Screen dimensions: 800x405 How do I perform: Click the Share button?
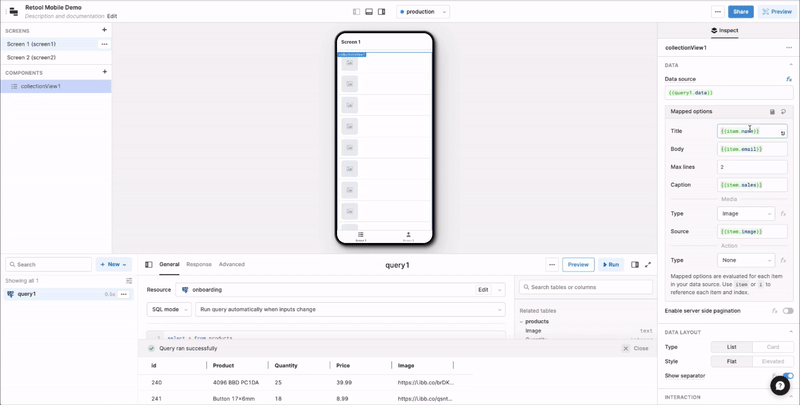click(x=740, y=12)
